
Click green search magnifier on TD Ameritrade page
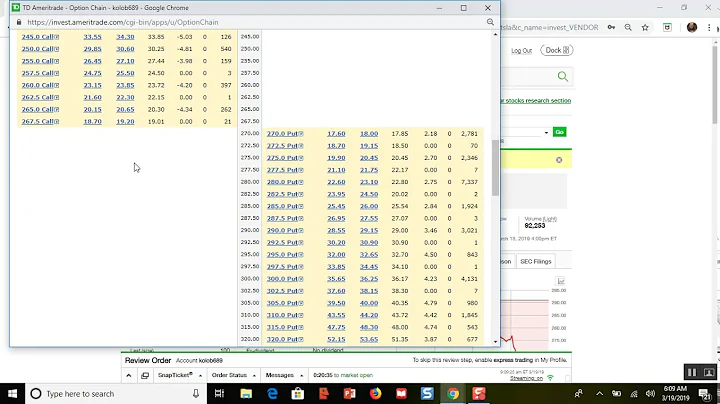pyautogui.click(x=562, y=76)
